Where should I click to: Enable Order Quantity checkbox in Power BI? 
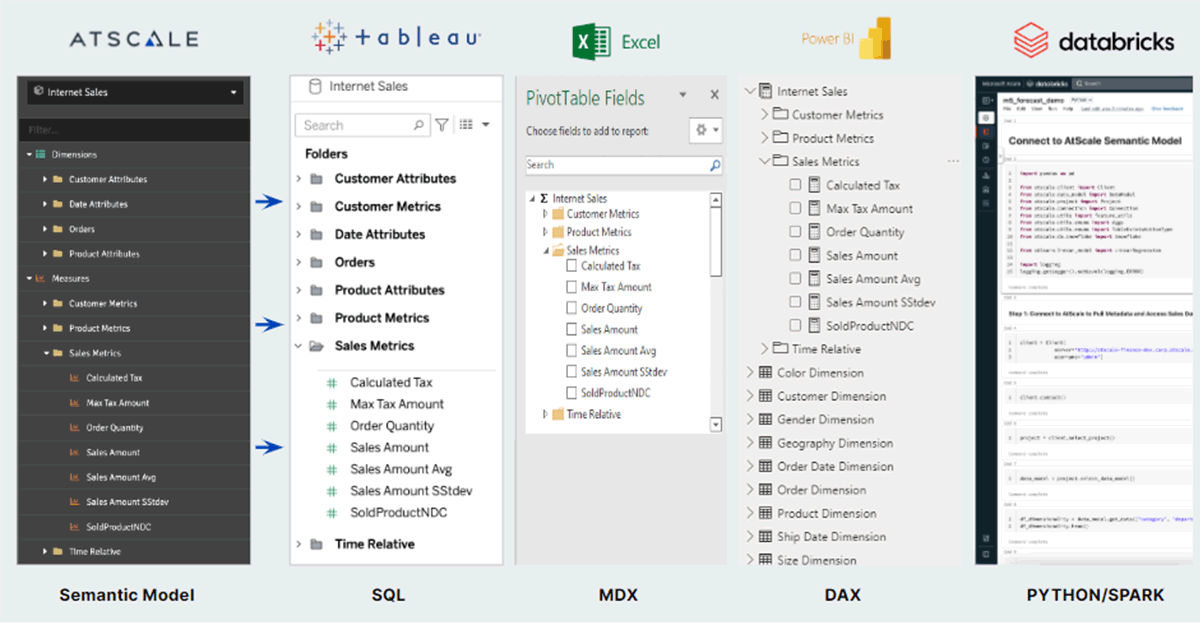[x=795, y=232]
